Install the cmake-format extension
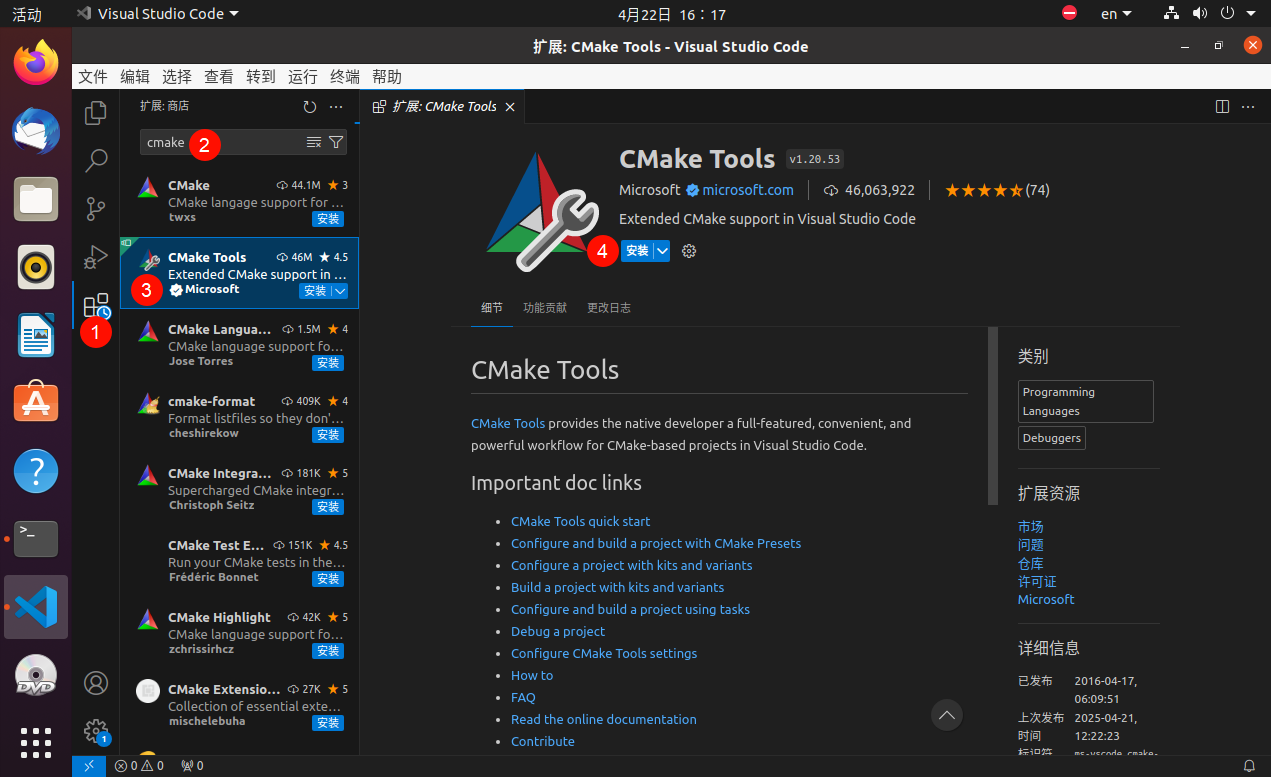 coord(328,435)
